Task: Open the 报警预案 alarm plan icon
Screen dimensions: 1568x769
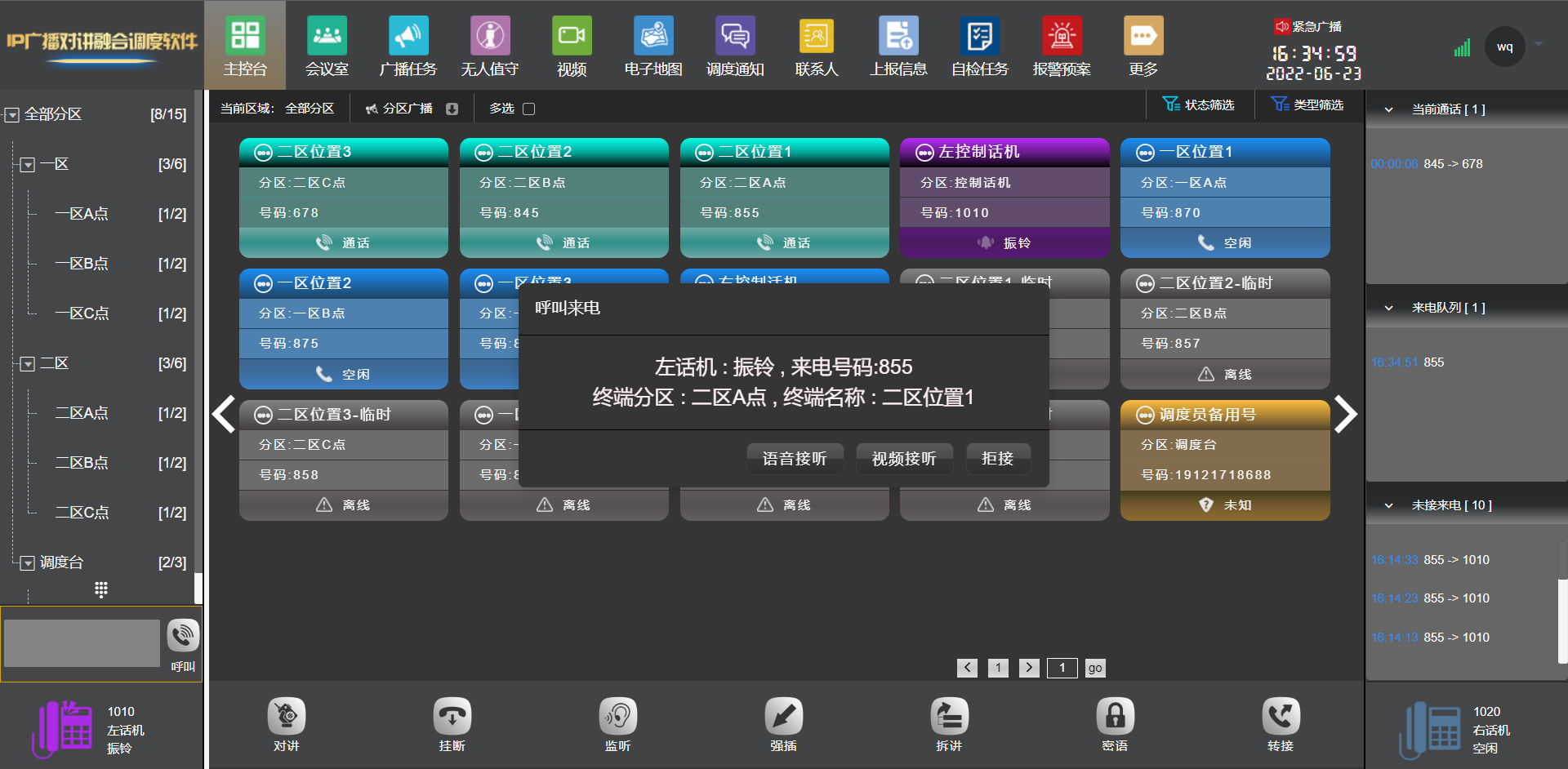Action: point(1062,36)
